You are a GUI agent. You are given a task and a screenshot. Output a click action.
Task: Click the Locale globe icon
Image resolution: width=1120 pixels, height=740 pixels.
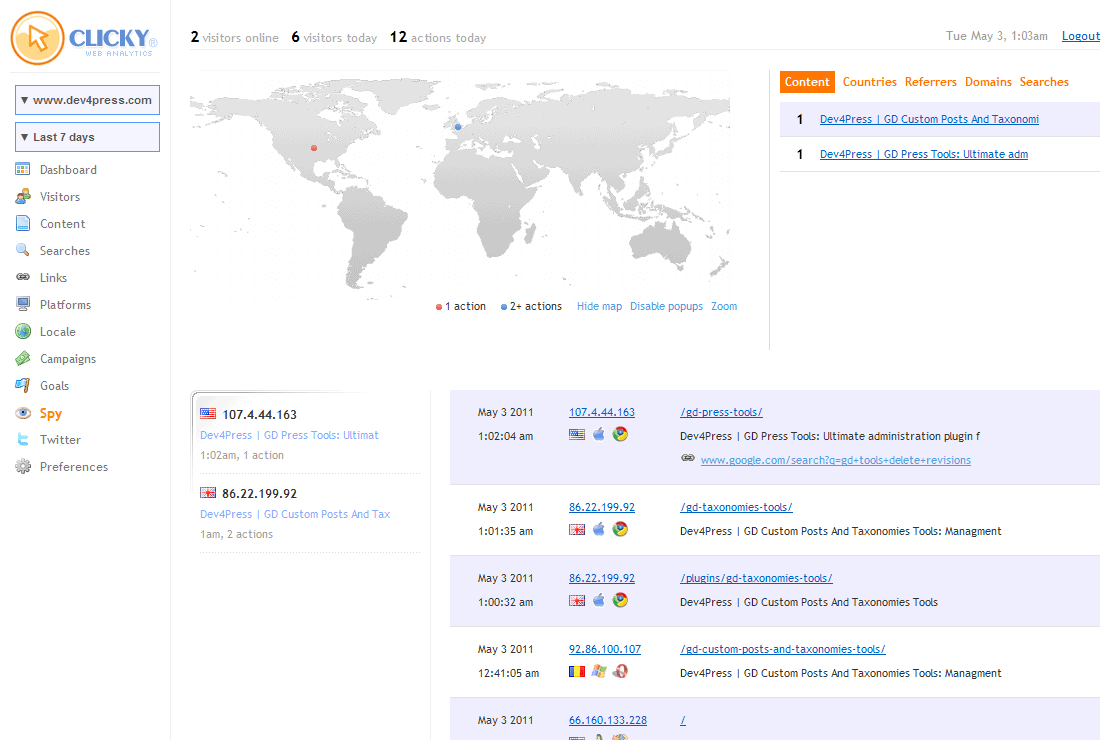(23, 331)
